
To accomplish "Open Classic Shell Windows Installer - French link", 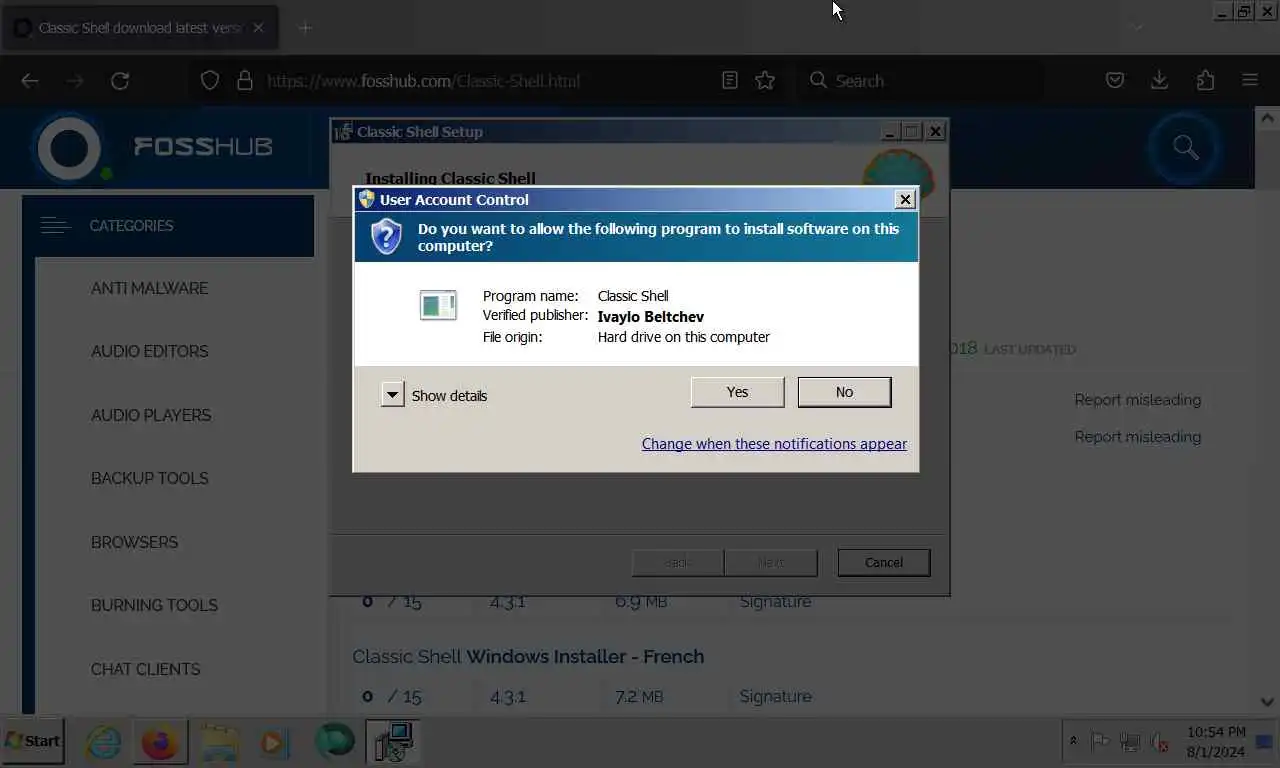I will tap(528, 657).
